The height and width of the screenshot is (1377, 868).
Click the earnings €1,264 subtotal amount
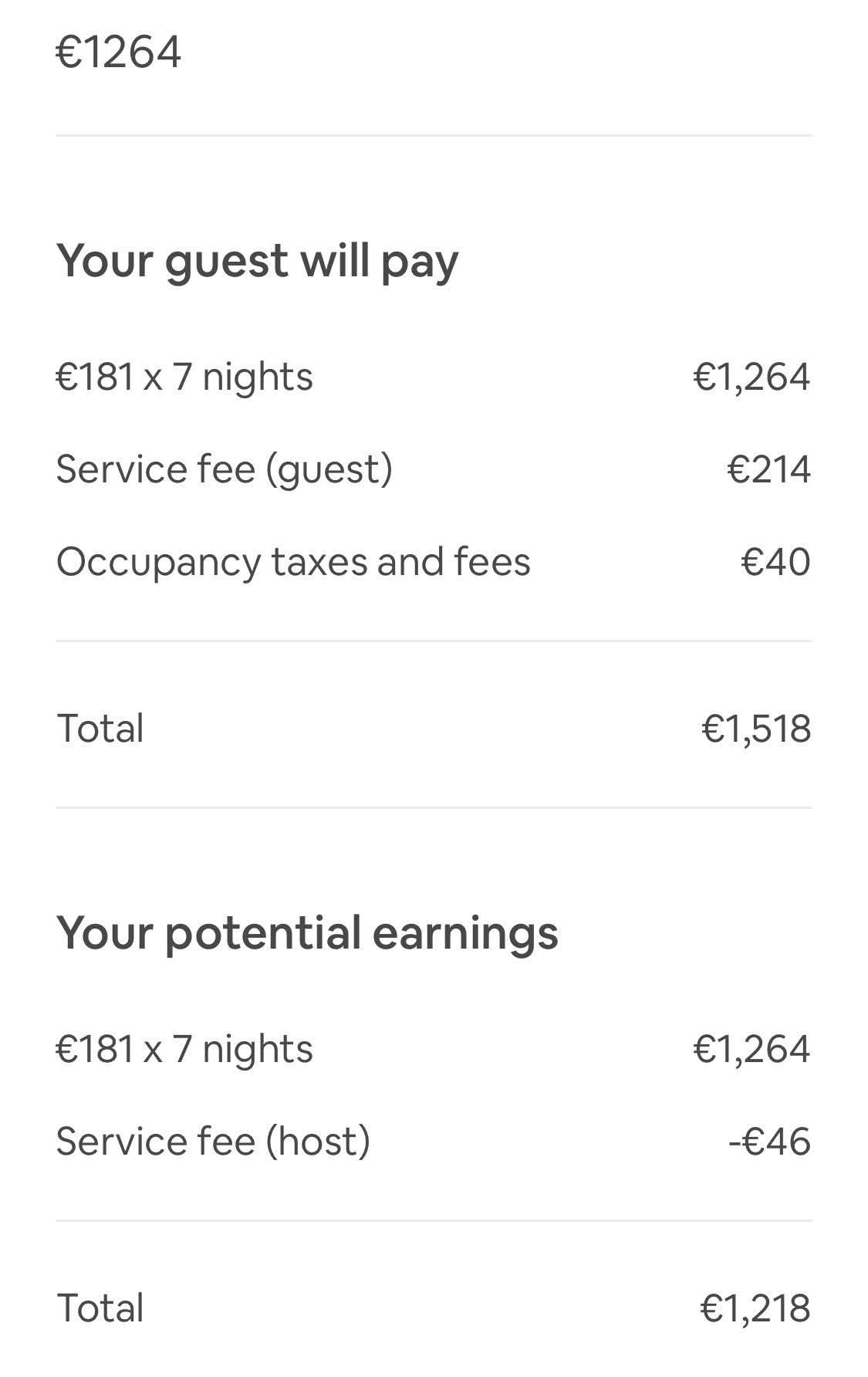click(751, 1049)
